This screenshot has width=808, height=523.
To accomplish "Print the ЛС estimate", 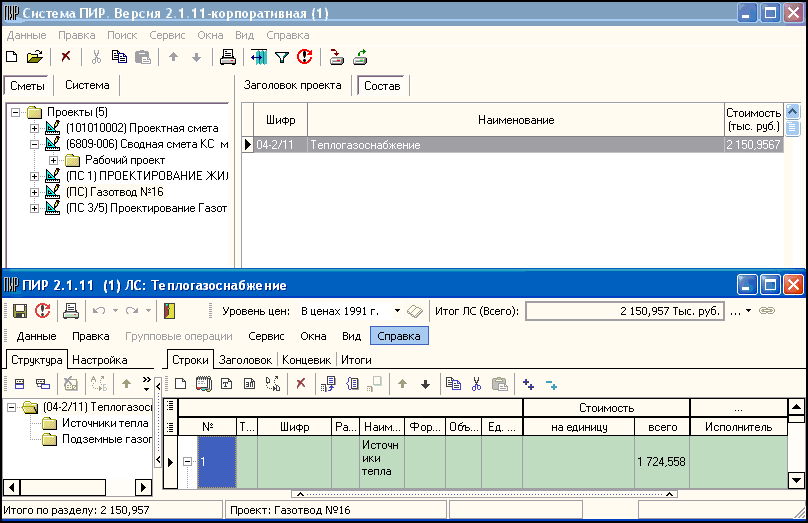I will 71,311.
